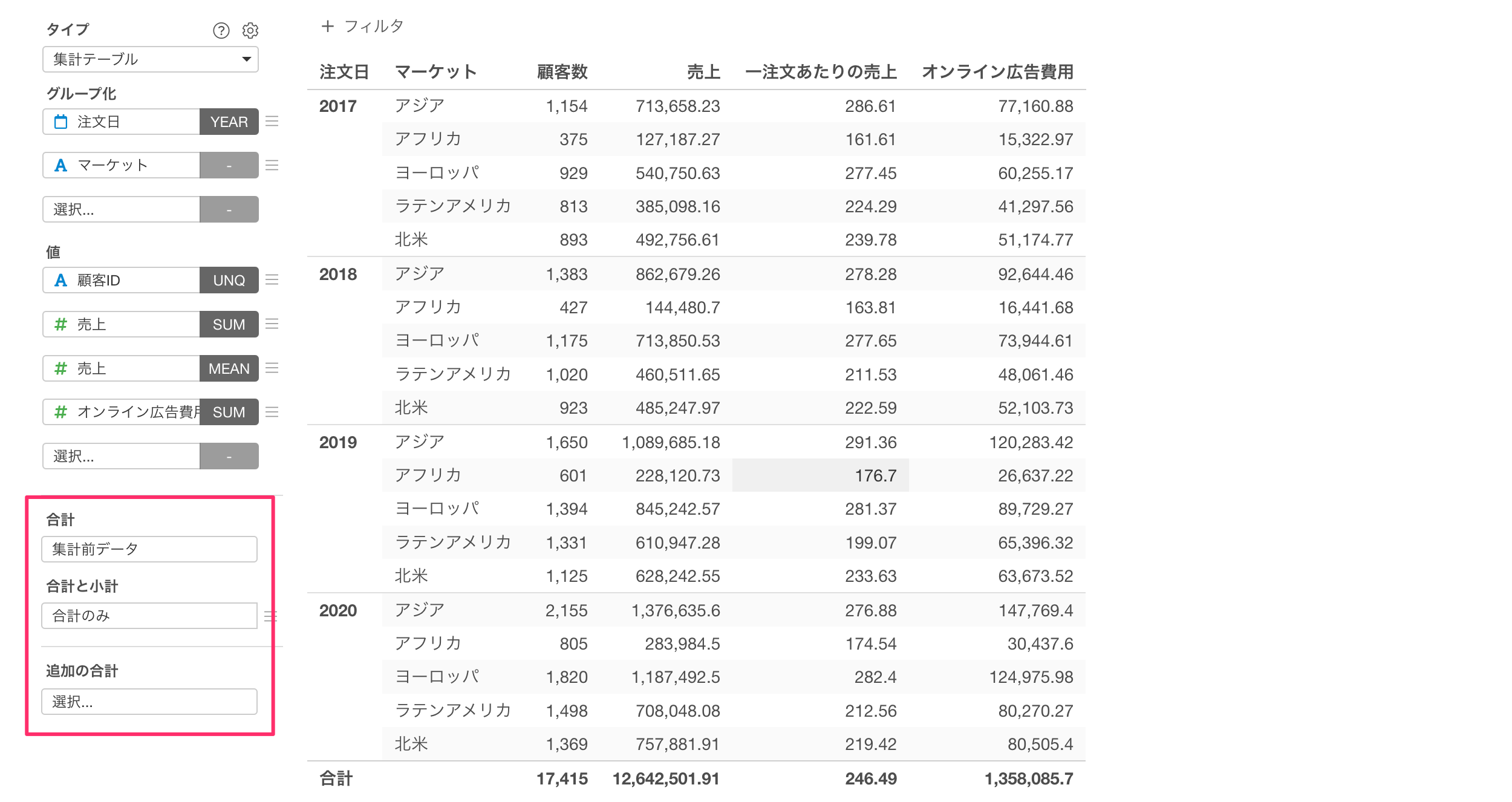Click the オンライン広告費用 row handle icon
1512x802 pixels.
point(272,412)
